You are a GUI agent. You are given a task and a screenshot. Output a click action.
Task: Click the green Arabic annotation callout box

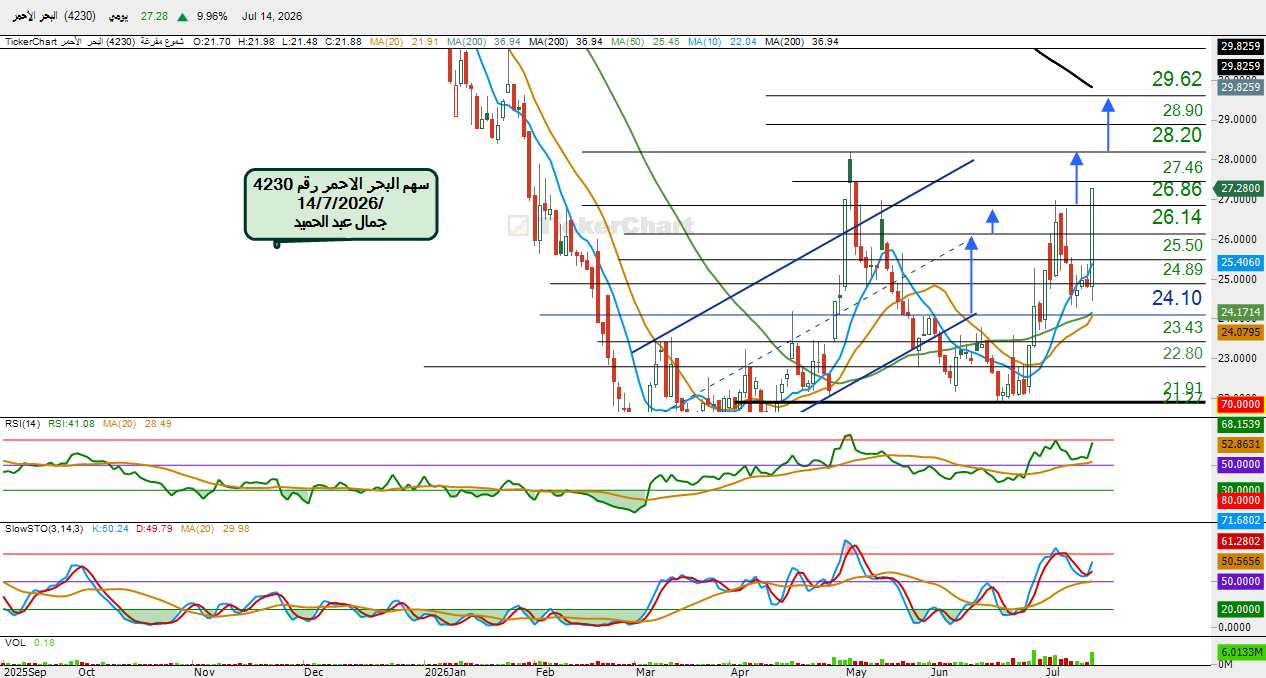coord(341,204)
